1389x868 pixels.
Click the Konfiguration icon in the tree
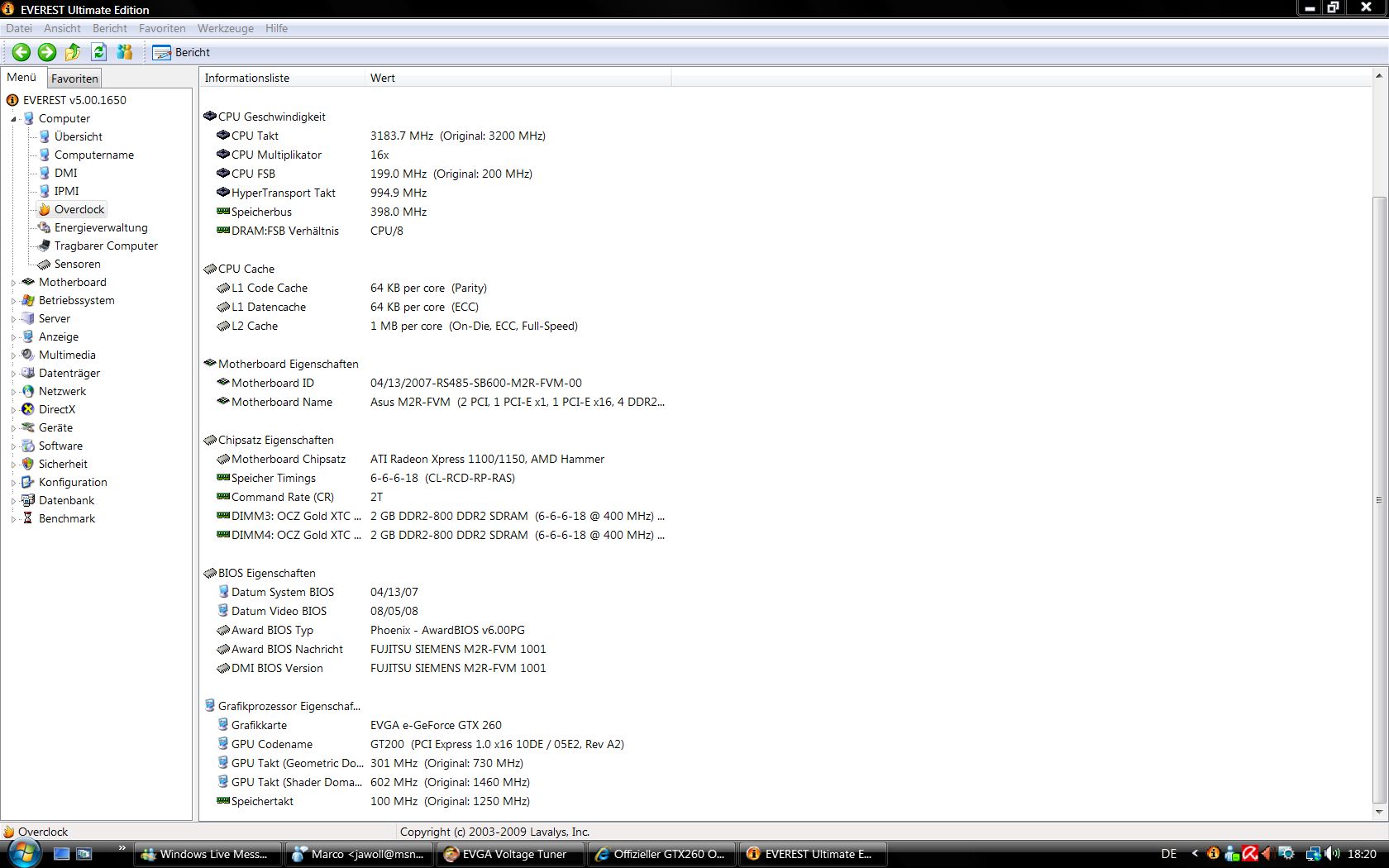click(28, 482)
